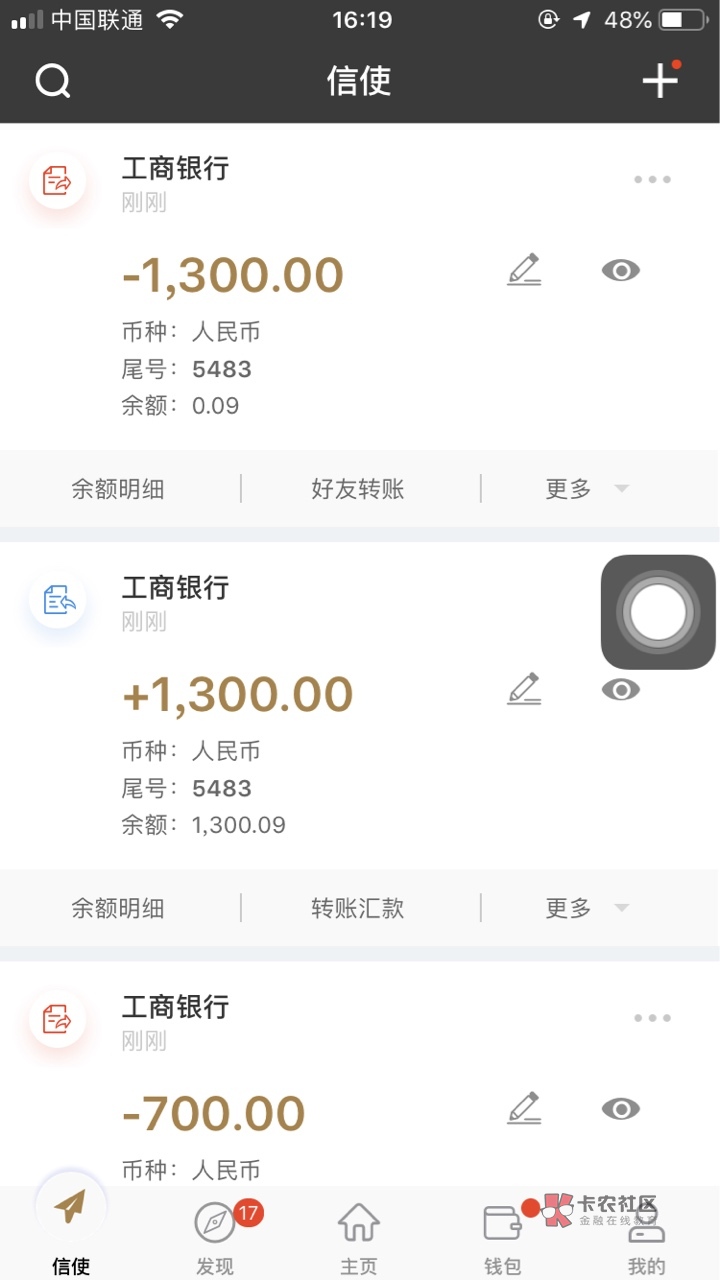Image resolution: width=720 pixels, height=1280 pixels.
Task: Open 余额明细 under the -1,300.00 entry
Action: click(x=118, y=489)
